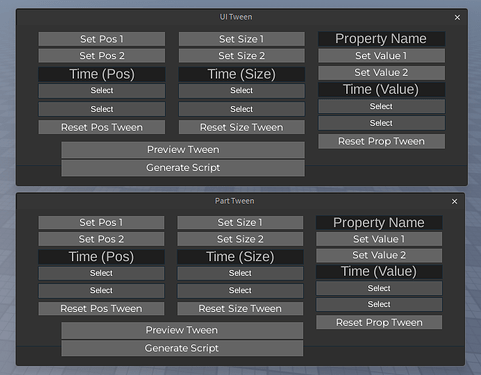Screen dimensions: 481x375
Task: Open lower Select above Reset Pos Tween in Part Tween
Action: [x=101, y=291]
